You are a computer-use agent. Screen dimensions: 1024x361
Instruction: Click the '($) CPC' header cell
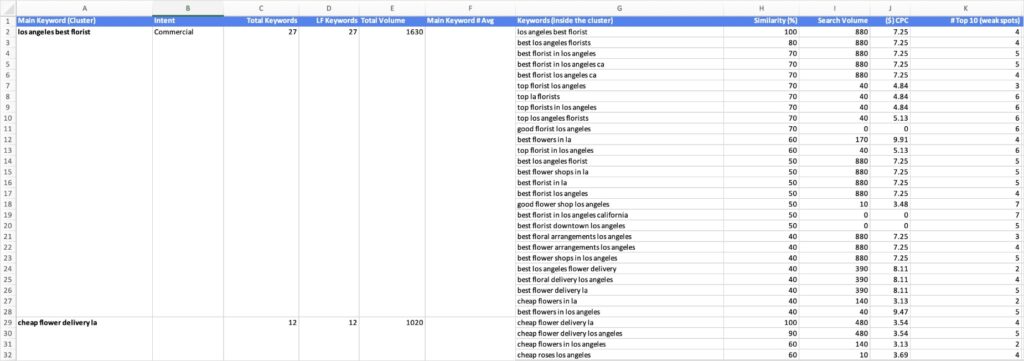[889, 21]
